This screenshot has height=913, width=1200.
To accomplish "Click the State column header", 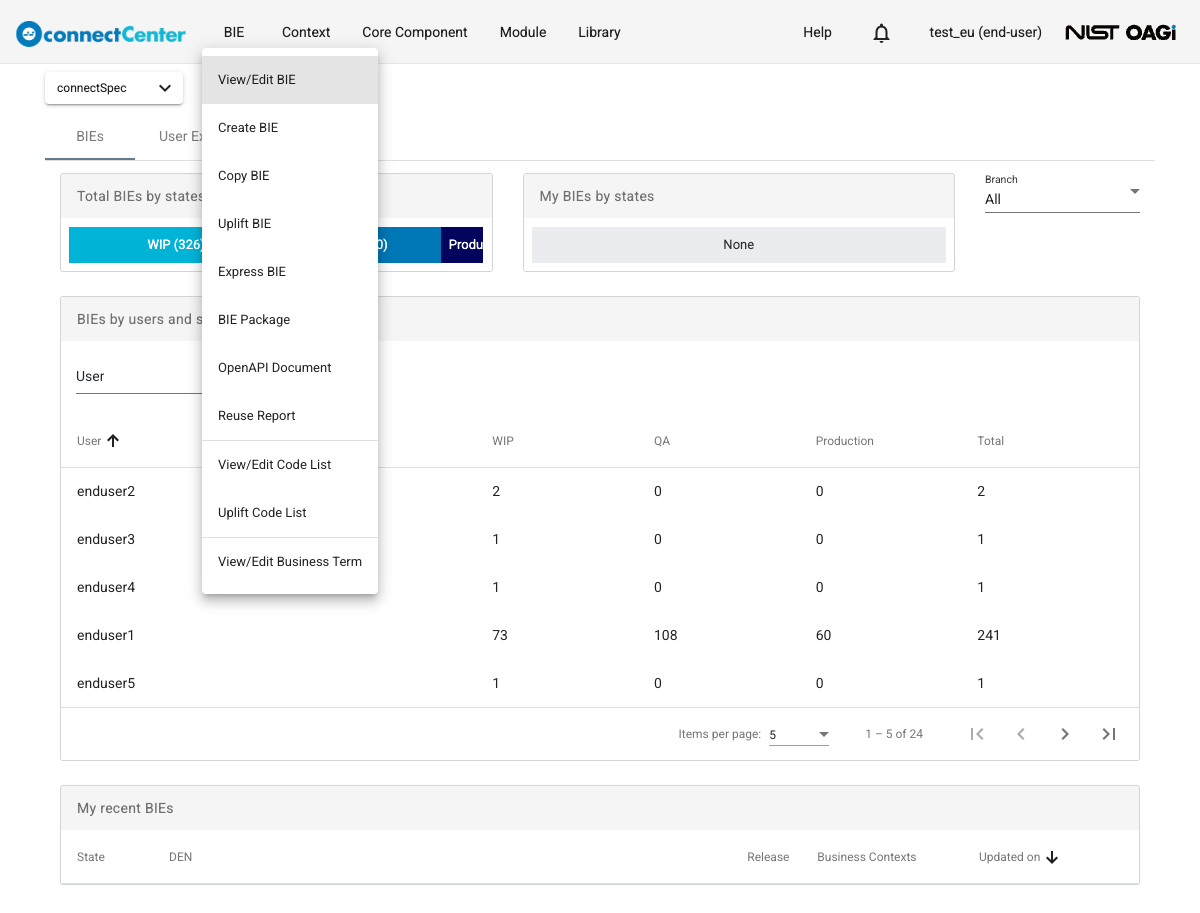I will point(91,857).
